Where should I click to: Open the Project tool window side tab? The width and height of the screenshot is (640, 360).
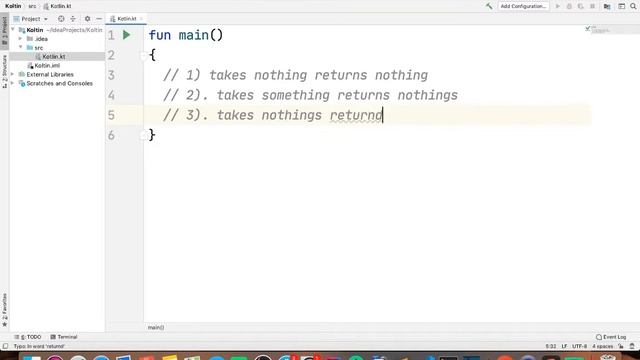tap(4, 32)
